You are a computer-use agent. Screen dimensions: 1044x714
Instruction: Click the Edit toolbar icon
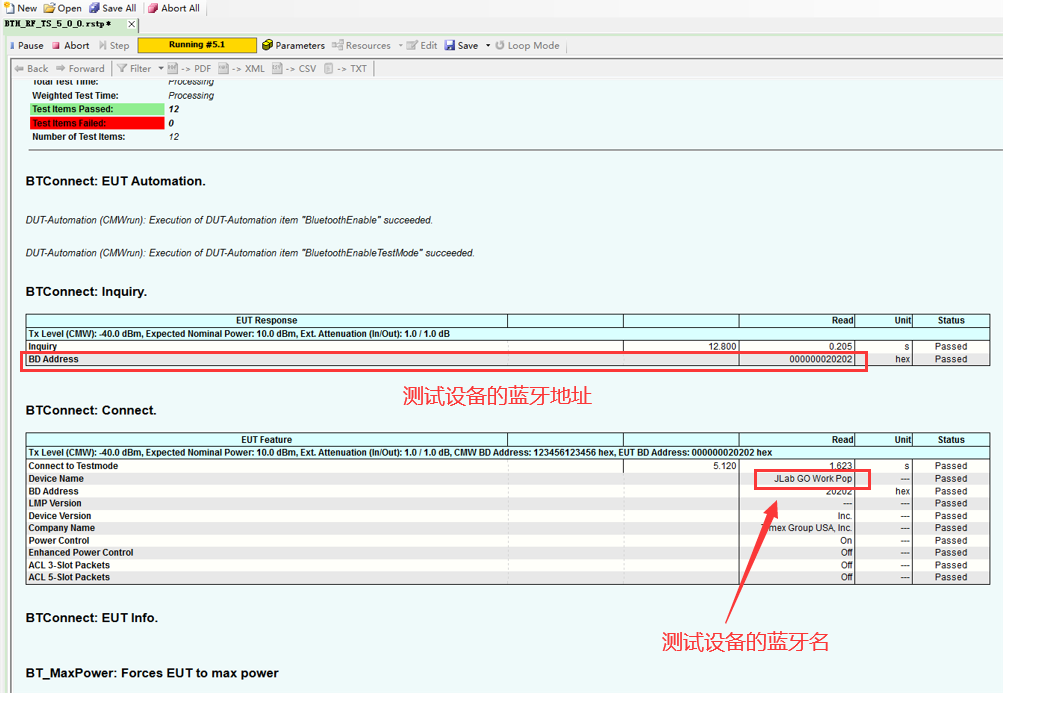coord(412,45)
